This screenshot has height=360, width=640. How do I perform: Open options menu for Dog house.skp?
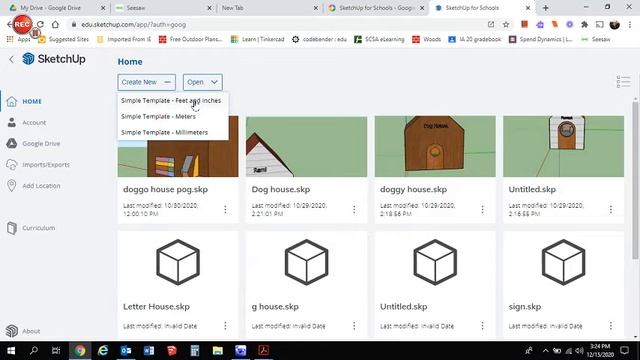coord(354,209)
